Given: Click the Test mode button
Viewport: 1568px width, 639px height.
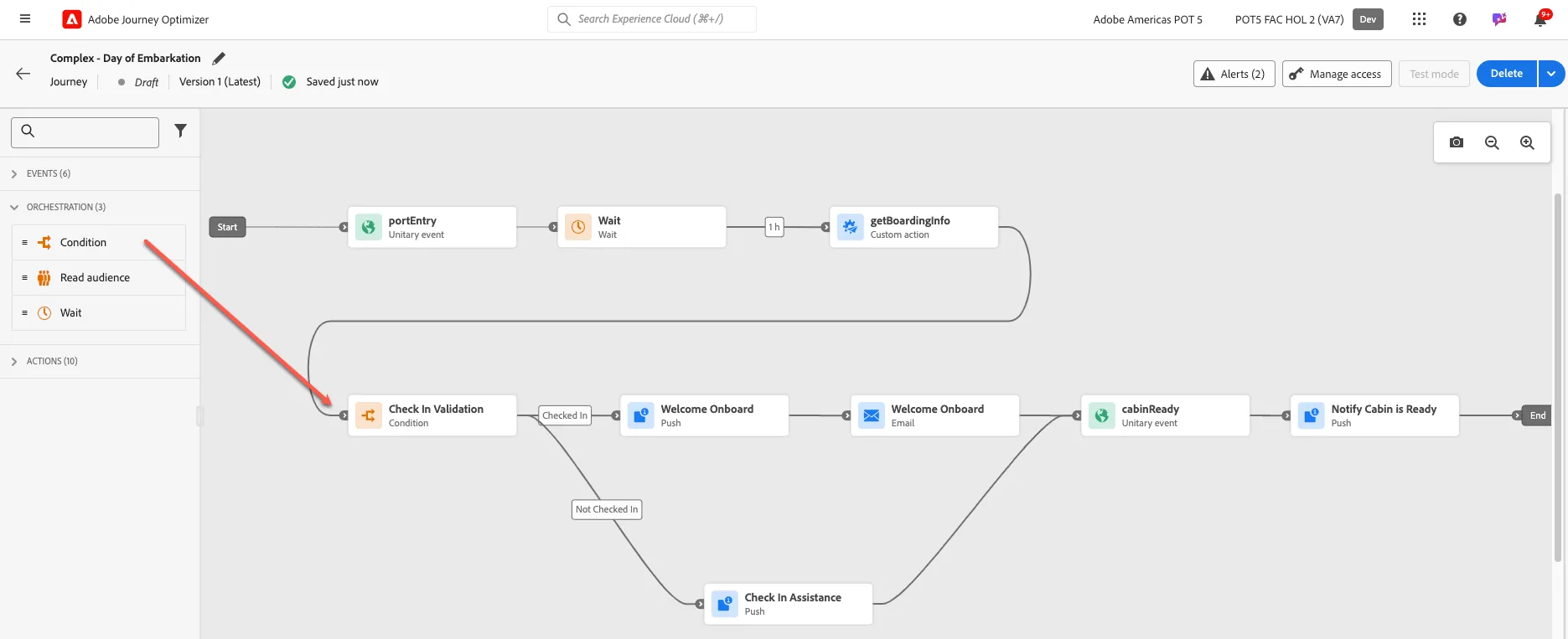Looking at the screenshot, I should 1434,74.
